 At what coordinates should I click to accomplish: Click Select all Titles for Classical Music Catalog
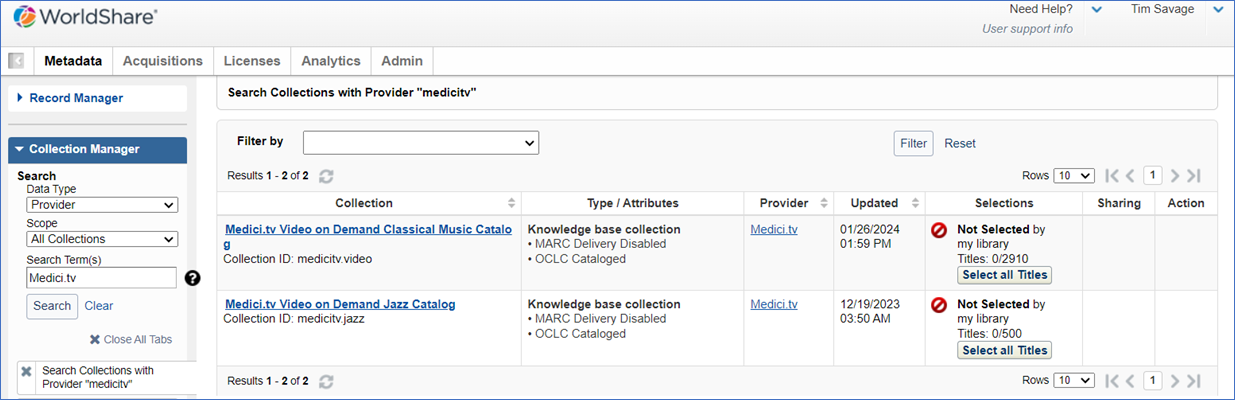pos(1004,275)
